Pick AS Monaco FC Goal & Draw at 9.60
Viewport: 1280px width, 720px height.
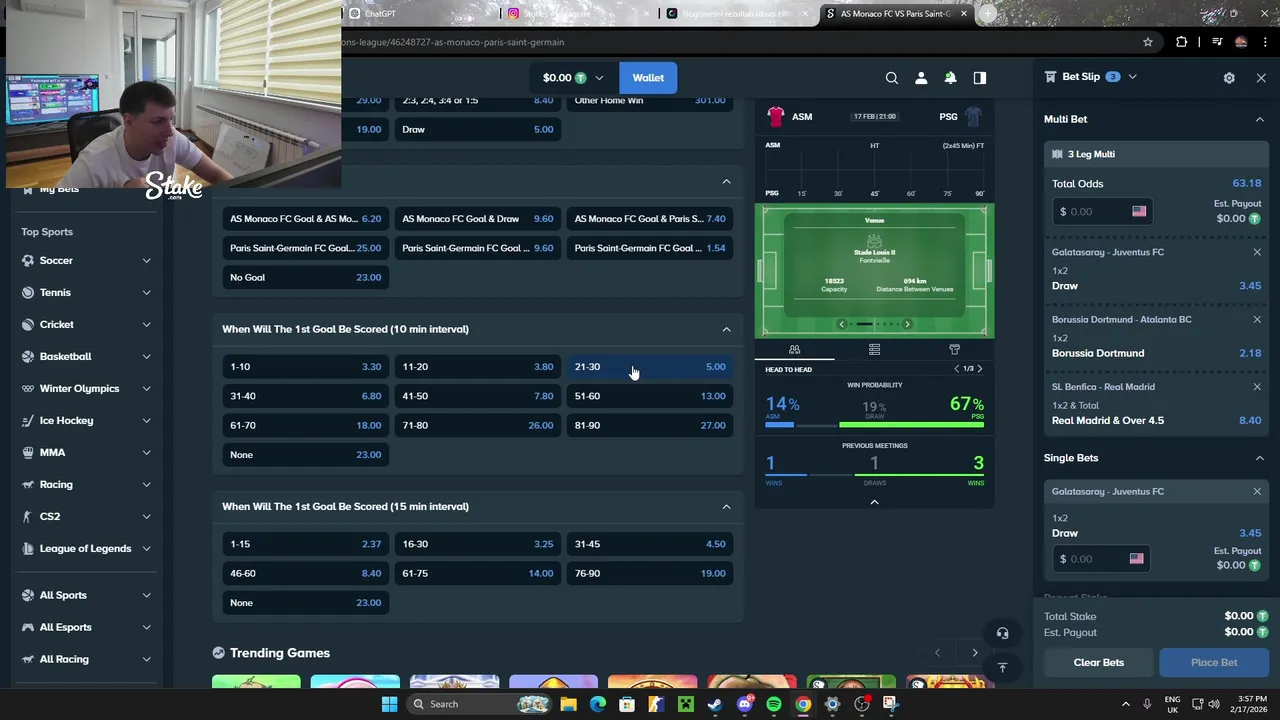477,218
